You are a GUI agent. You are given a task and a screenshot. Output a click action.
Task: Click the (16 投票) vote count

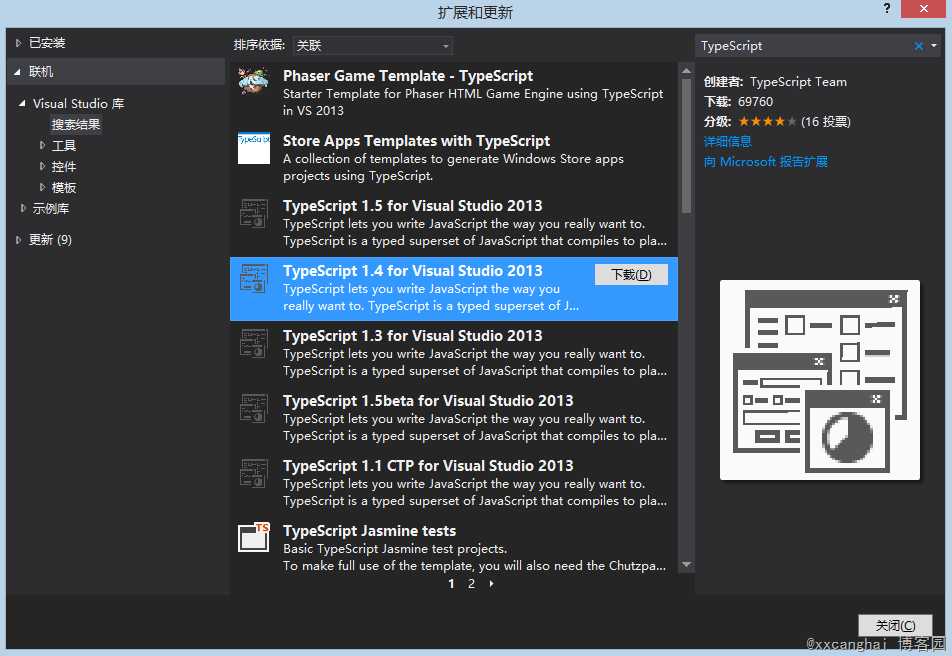point(826,121)
